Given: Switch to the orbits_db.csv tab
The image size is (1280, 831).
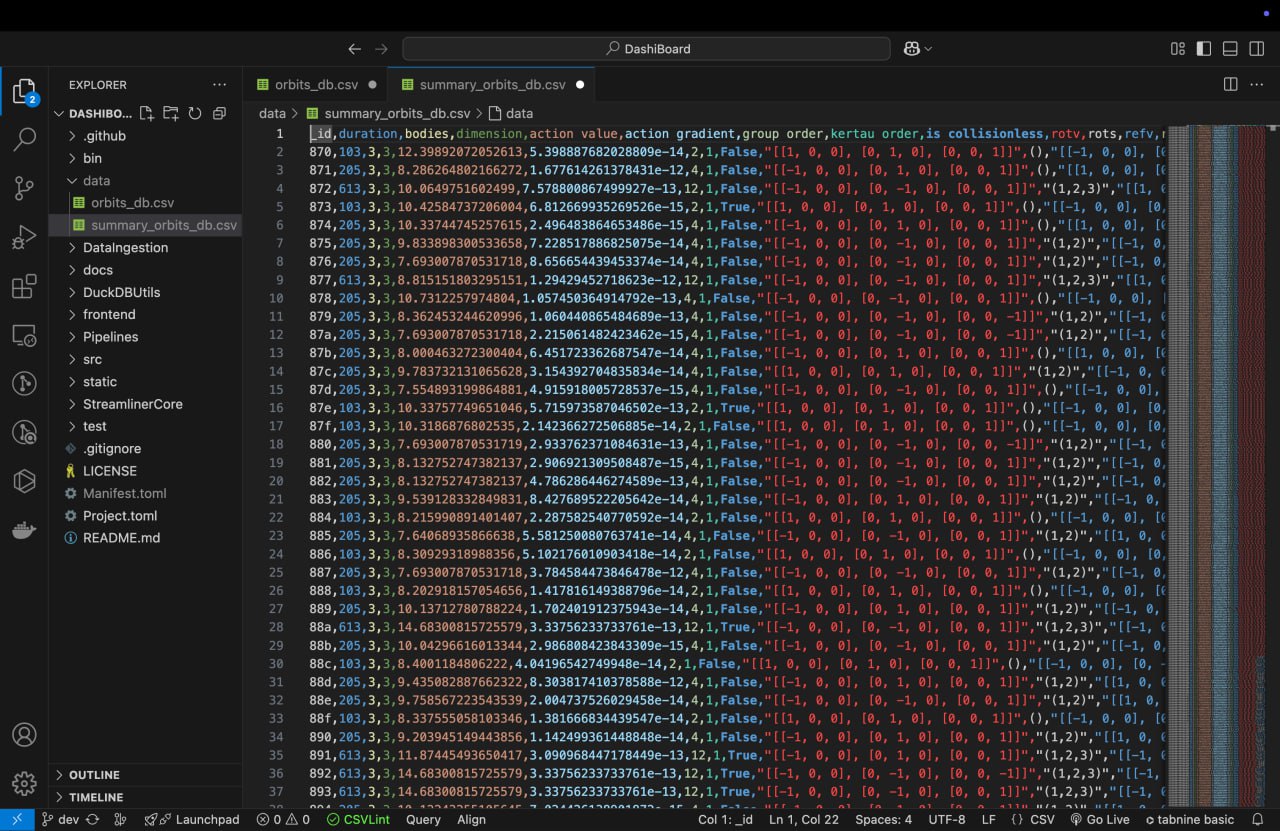Looking at the screenshot, I should (316, 85).
